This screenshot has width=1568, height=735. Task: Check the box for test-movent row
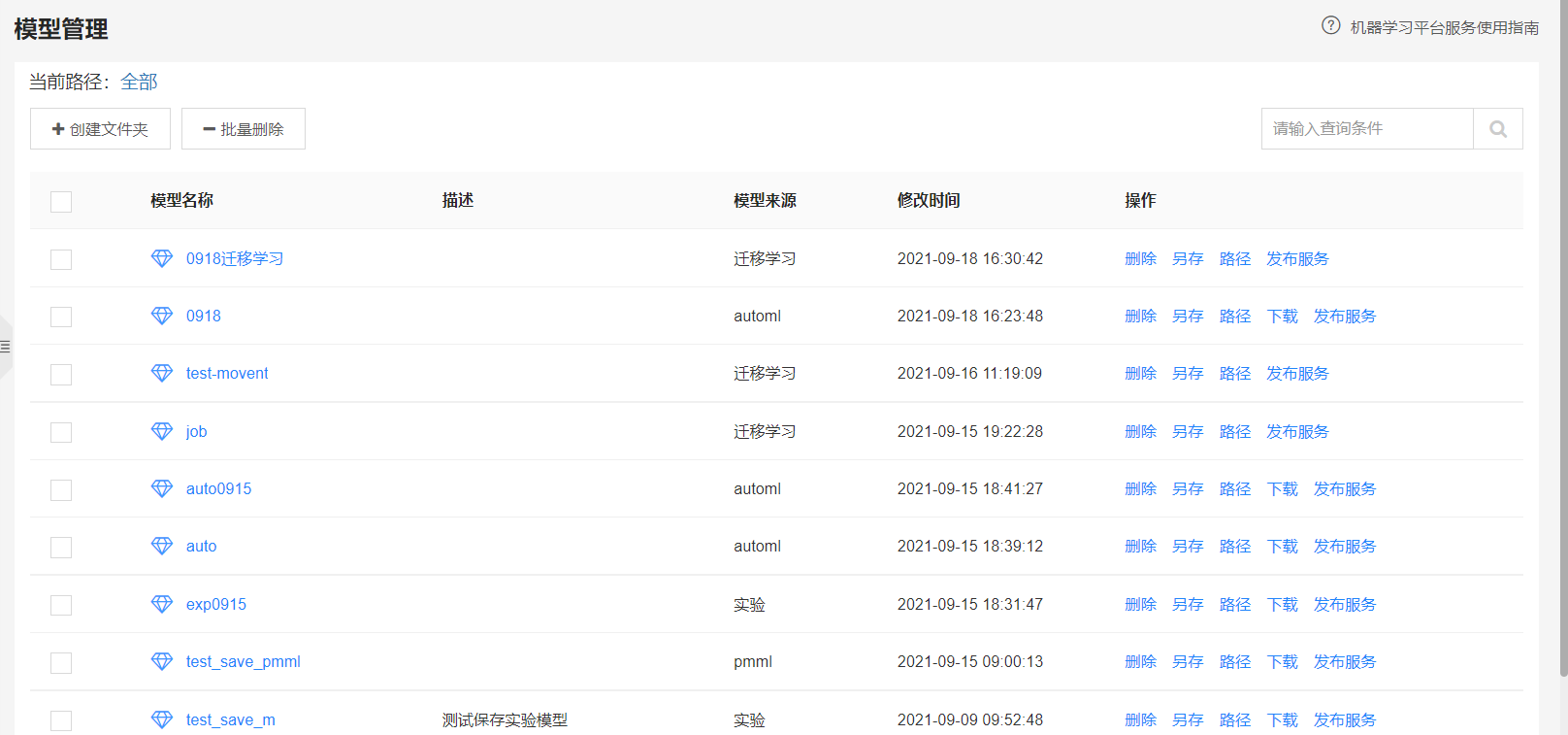click(61, 374)
